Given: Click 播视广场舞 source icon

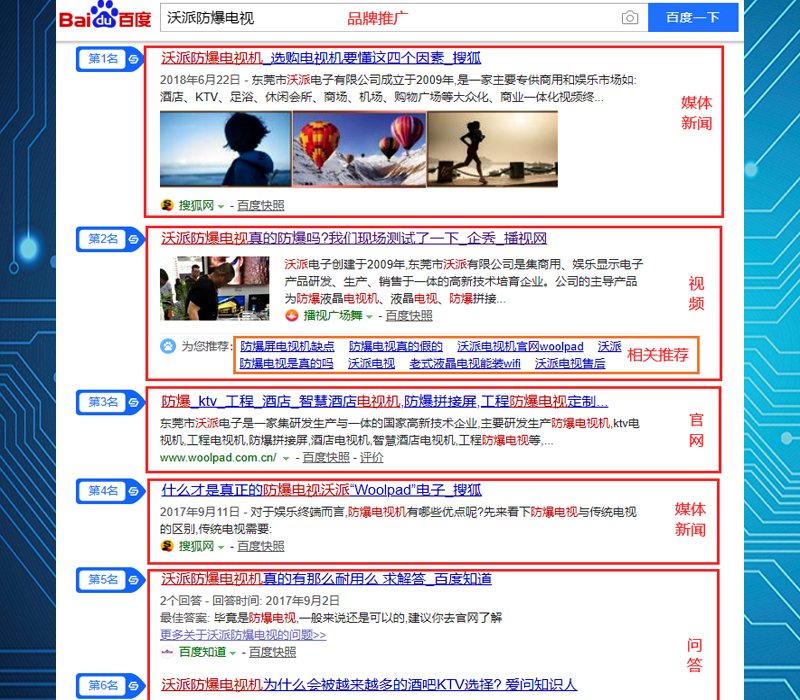Looking at the screenshot, I should point(291,315).
